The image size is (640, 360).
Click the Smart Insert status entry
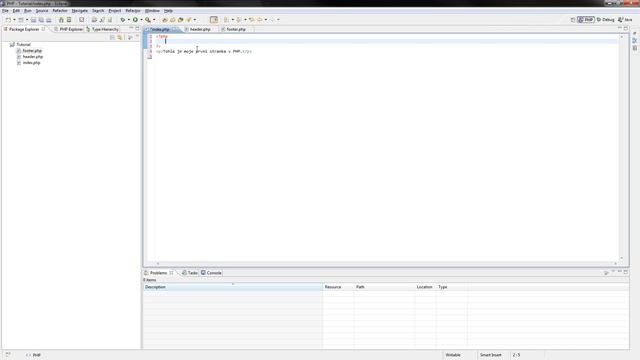click(491, 355)
